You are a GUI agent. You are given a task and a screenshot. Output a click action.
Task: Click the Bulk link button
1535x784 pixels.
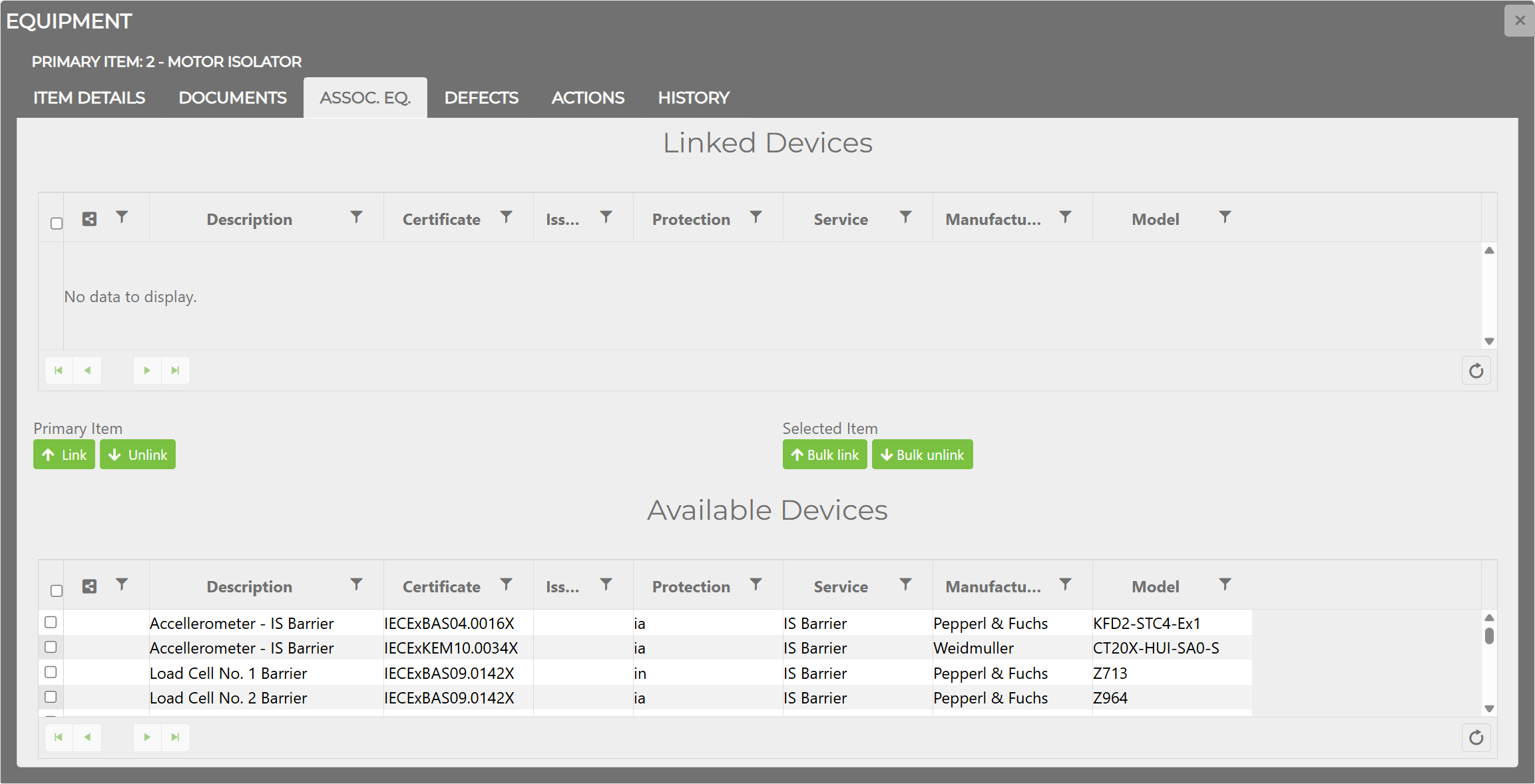tap(825, 455)
